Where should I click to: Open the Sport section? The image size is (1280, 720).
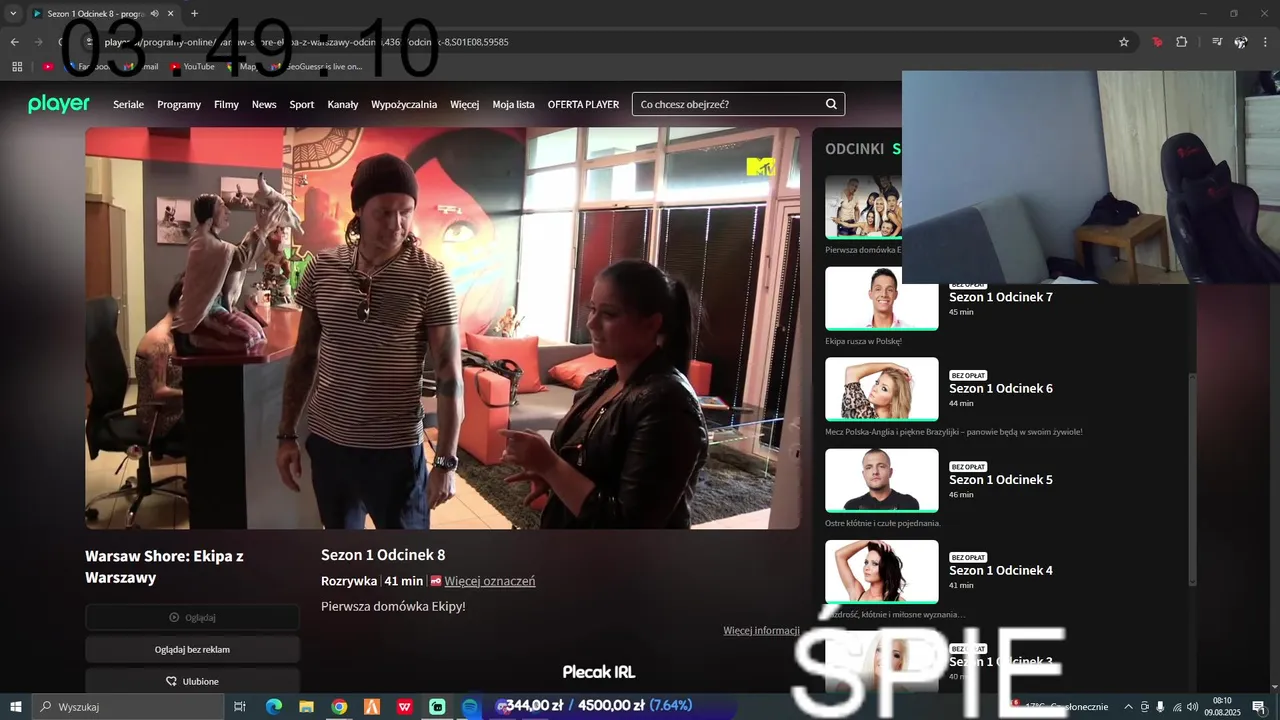click(x=302, y=104)
